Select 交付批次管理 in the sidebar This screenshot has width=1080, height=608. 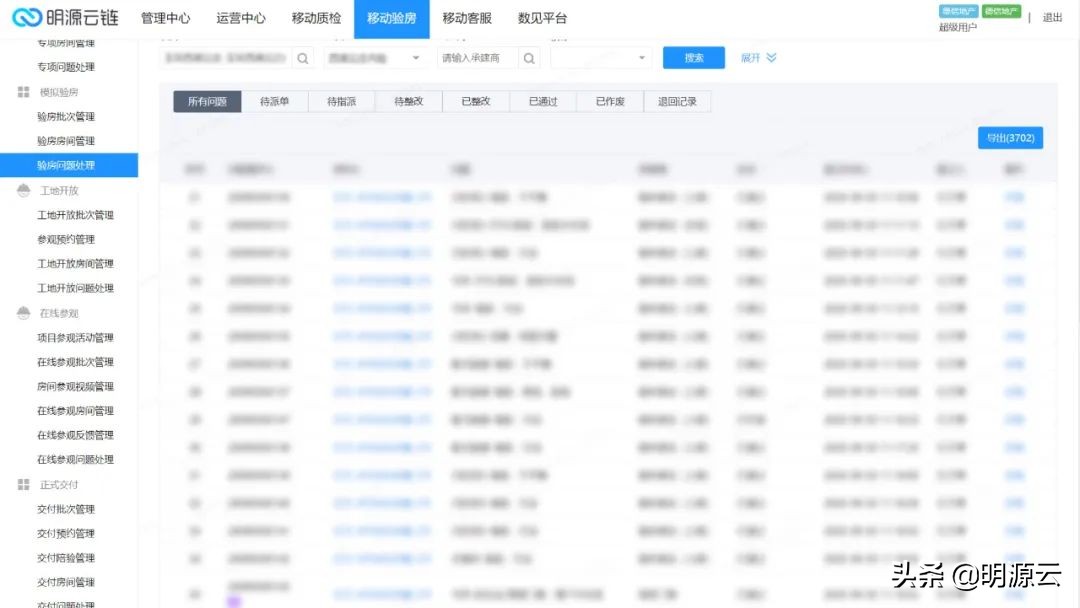pyautogui.click(x=66, y=508)
